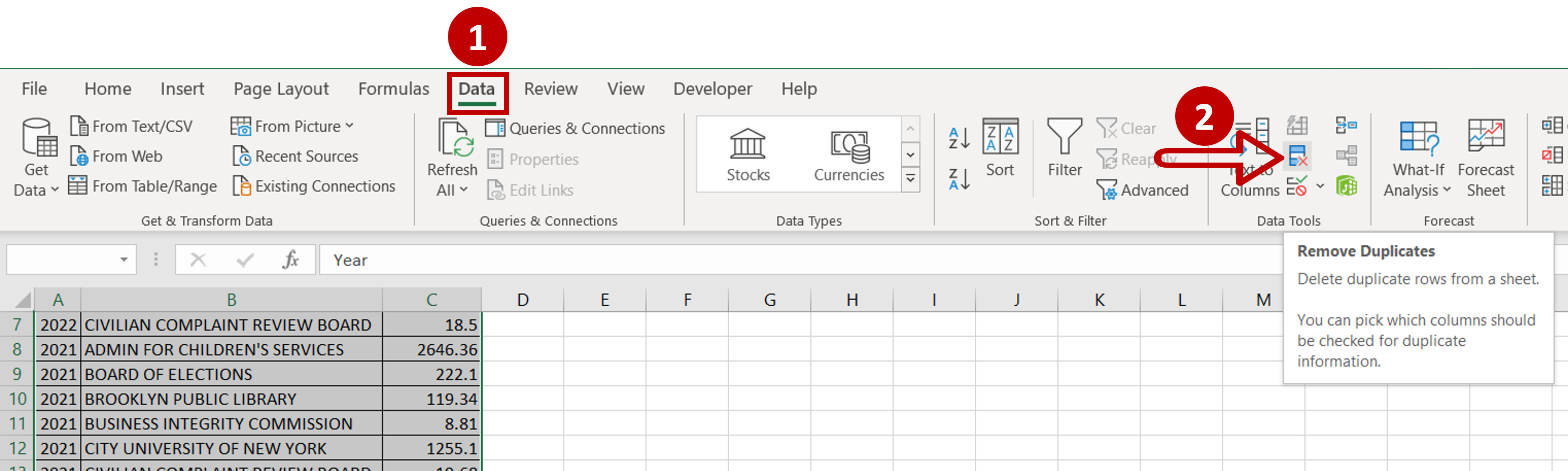Image resolution: width=1568 pixels, height=471 pixels.
Task: Click the Remove Duplicates icon
Action: [1298, 157]
